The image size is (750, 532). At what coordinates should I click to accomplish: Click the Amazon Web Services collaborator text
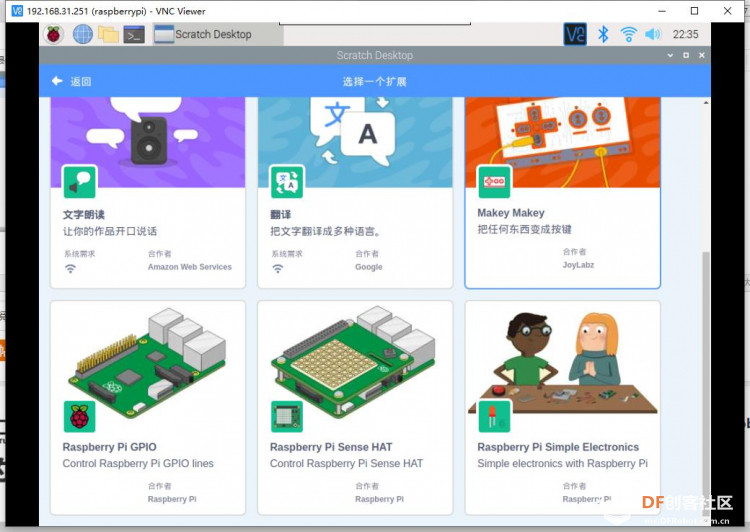coord(189,267)
